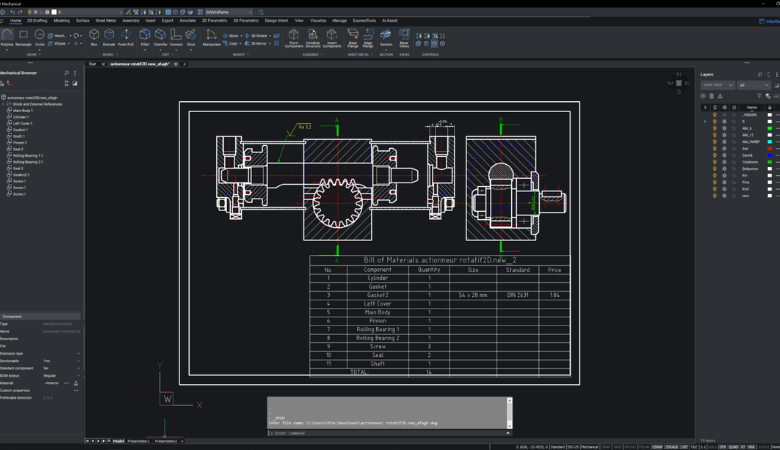
Task: Click the Initialize Structure icon
Action: 313,38
